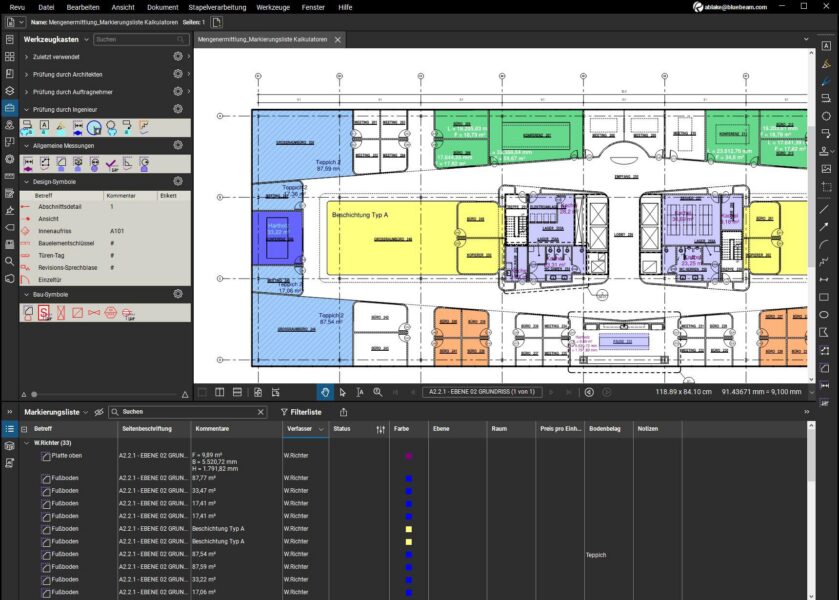Open the Werkzeugkasten dropdown arrow
Image resolution: width=839 pixels, height=600 pixels.
point(85,40)
